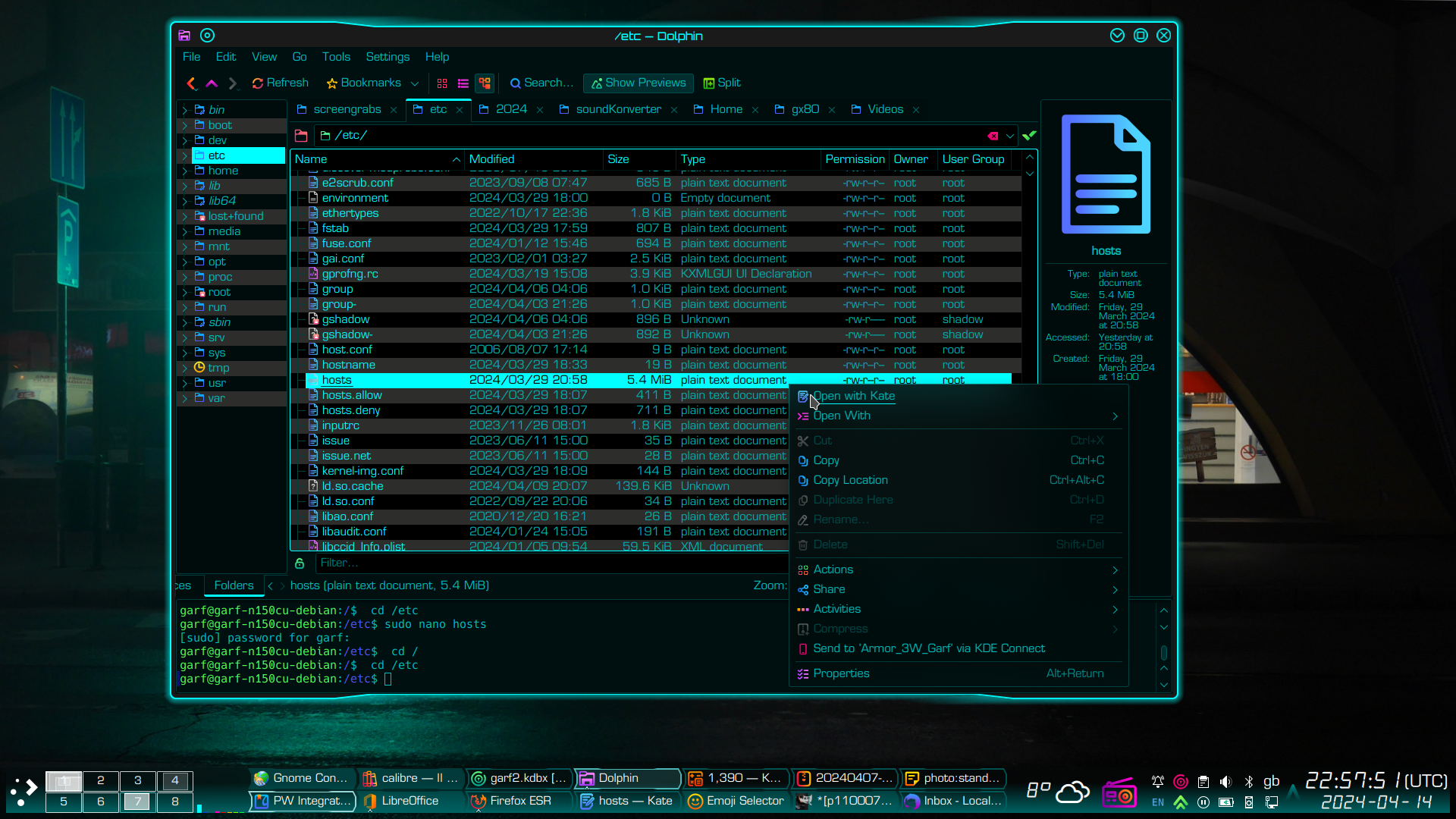1456x819 pixels.
Task: Open Bluetooth settings in system tray
Action: tap(1248, 782)
